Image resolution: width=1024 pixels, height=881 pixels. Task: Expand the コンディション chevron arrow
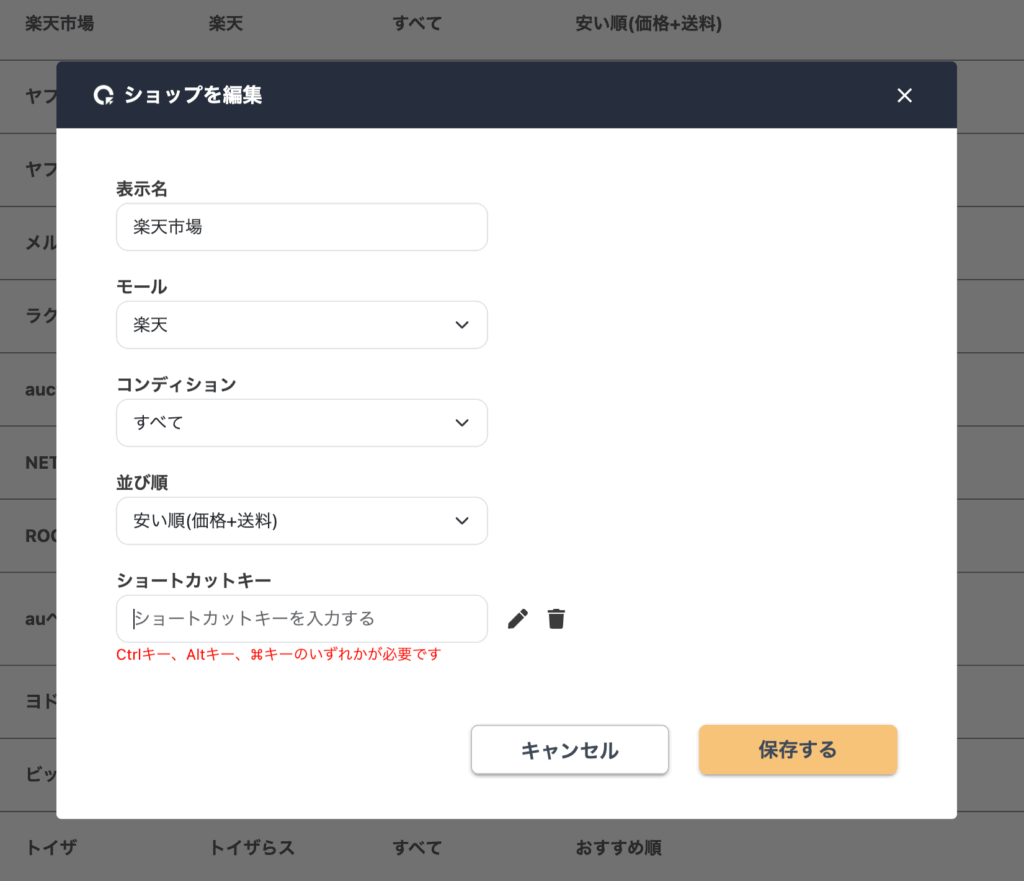[x=462, y=423]
